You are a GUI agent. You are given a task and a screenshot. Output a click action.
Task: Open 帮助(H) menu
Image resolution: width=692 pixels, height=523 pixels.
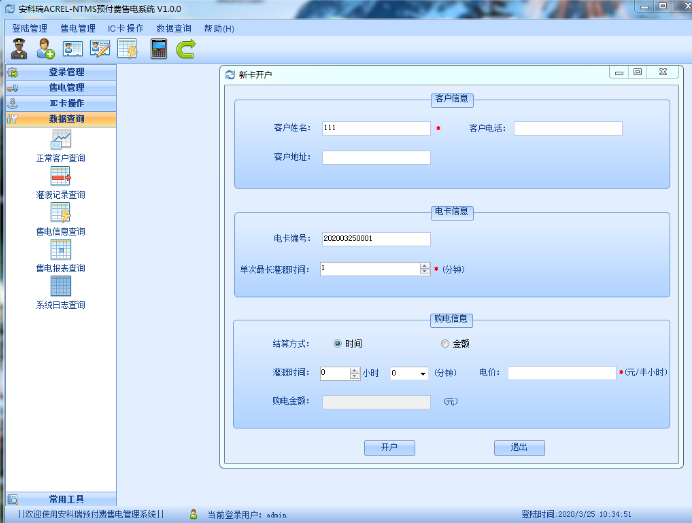click(x=219, y=28)
